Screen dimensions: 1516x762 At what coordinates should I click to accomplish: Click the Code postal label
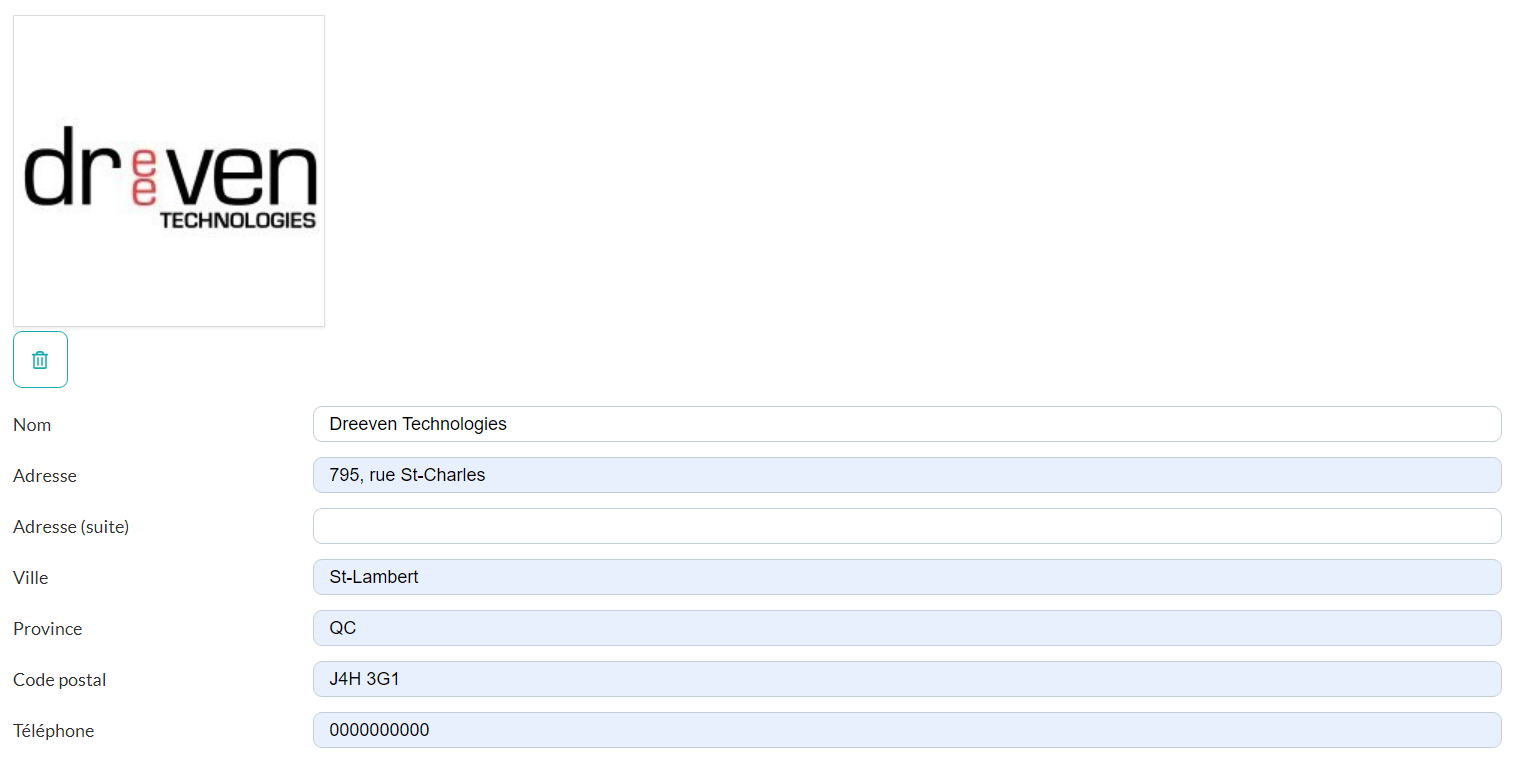(60, 680)
